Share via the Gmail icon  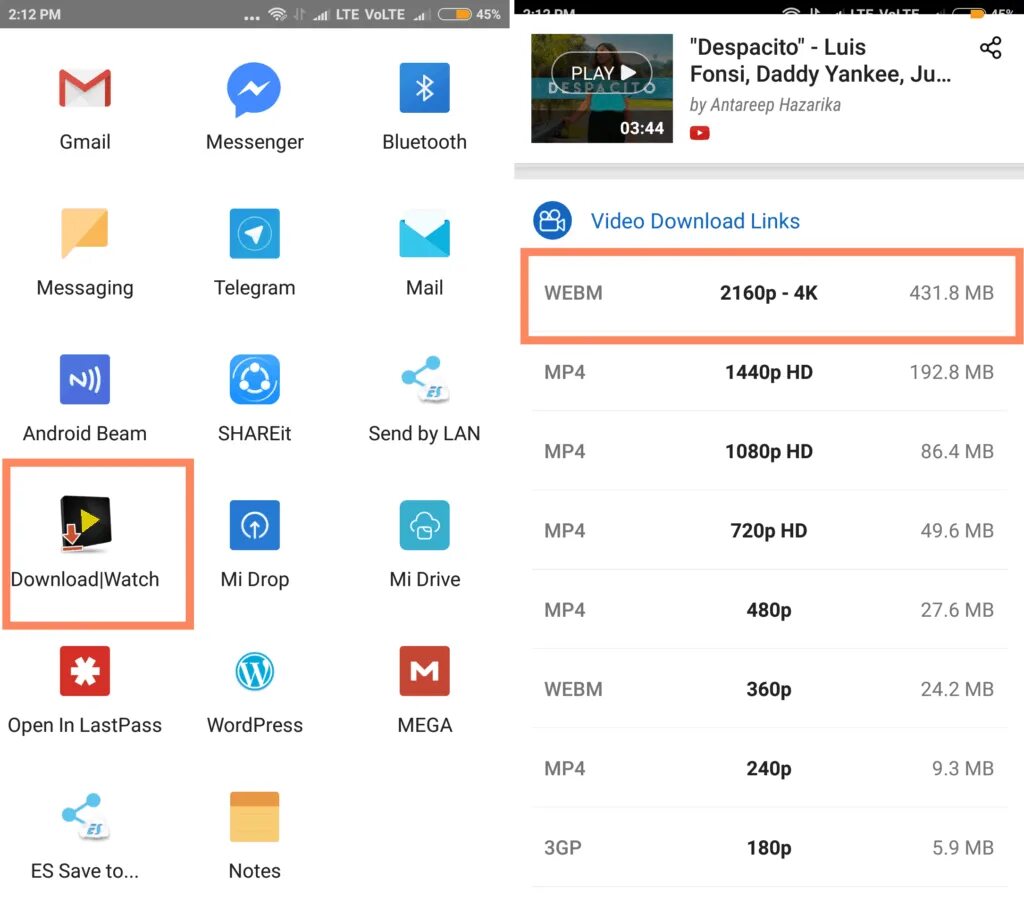(85, 88)
